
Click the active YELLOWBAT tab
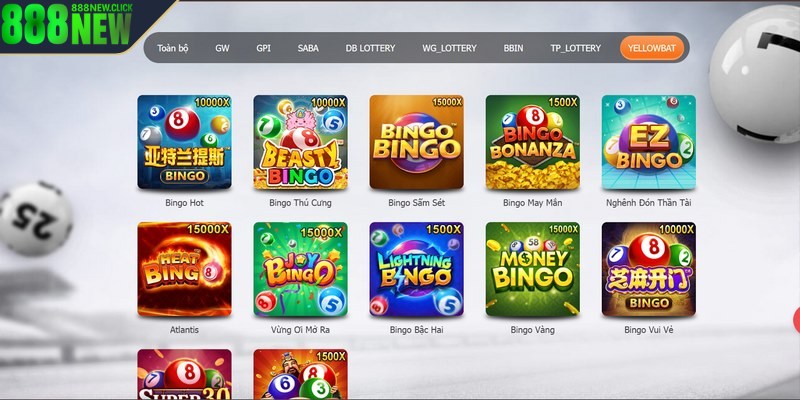[652, 48]
